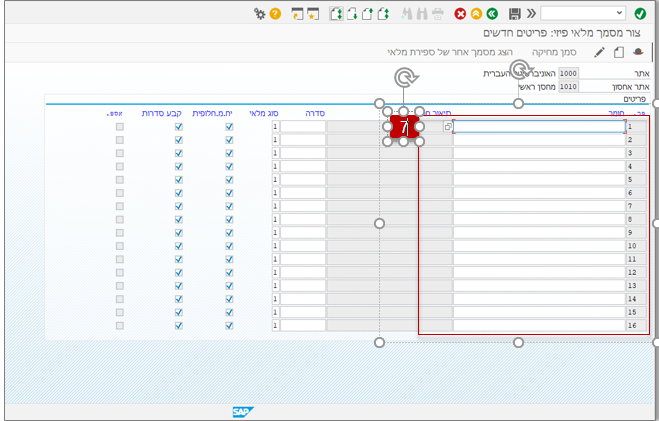Click the אתר אחסון label
The width and height of the screenshot is (659, 421).
[x=631, y=87]
